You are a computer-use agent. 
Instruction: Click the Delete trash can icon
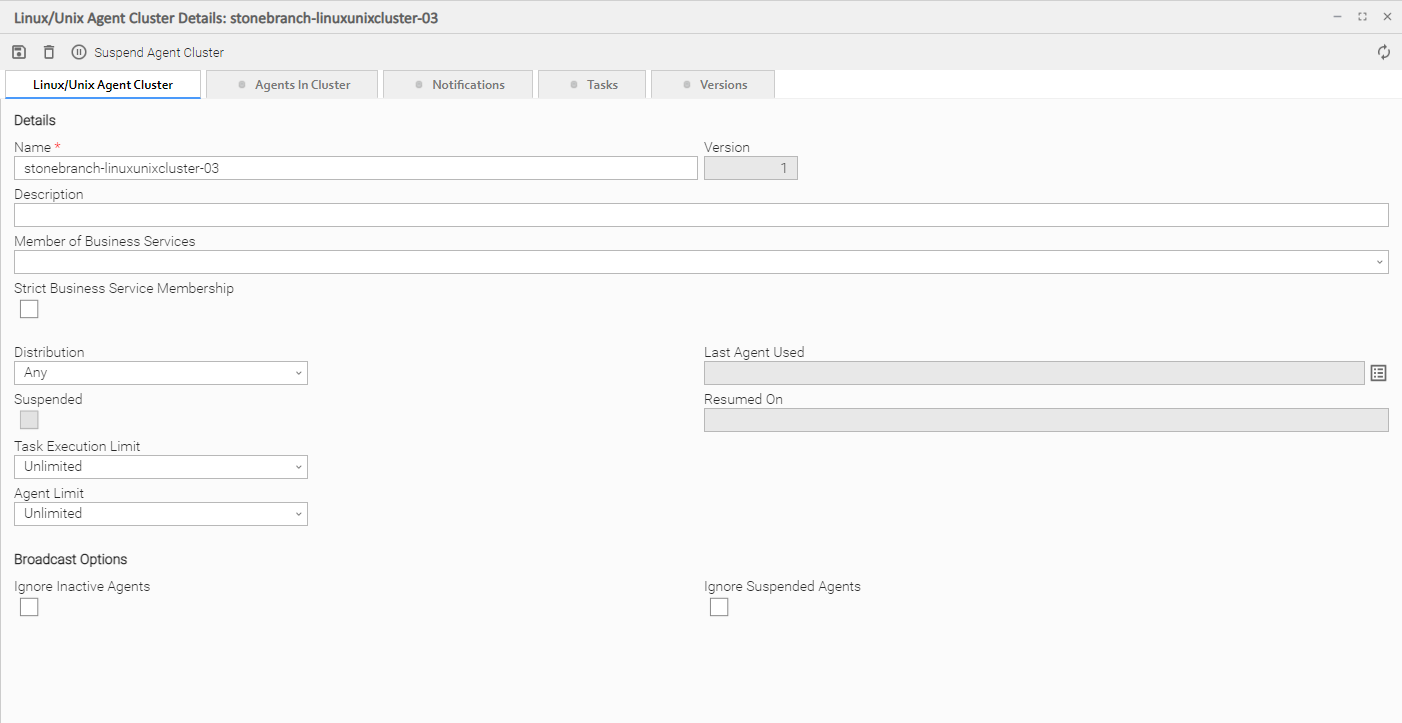(49, 52)
